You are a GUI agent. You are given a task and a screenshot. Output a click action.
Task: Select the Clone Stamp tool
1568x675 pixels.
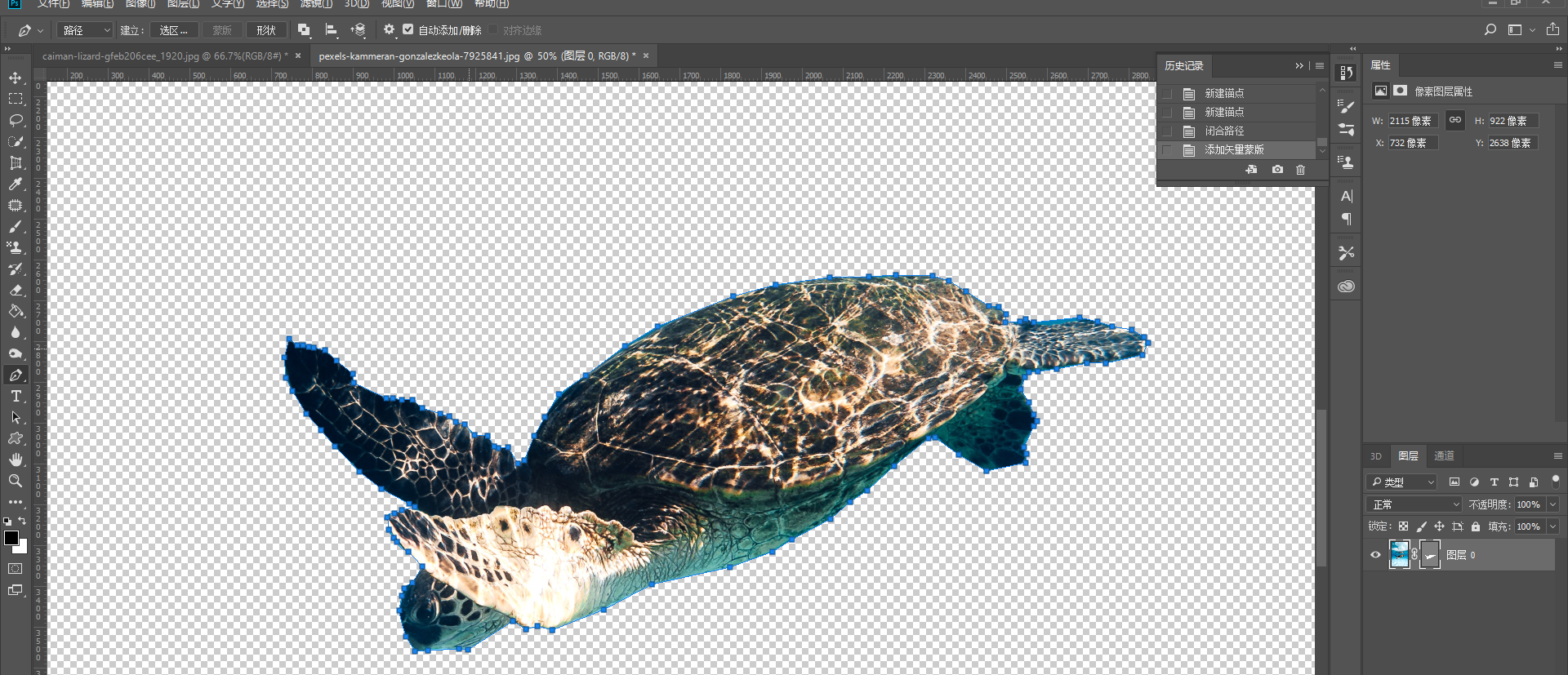(16, 247)
